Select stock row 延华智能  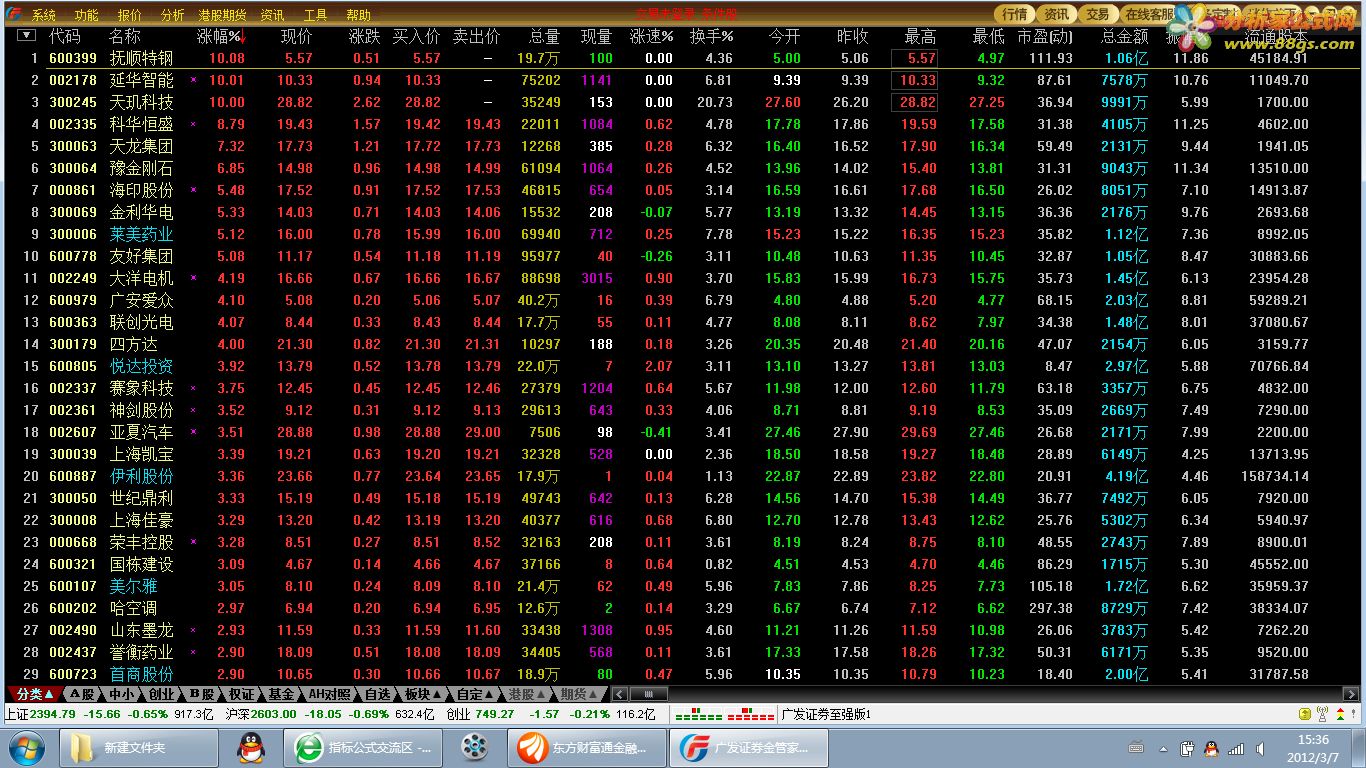coord(683,80)
